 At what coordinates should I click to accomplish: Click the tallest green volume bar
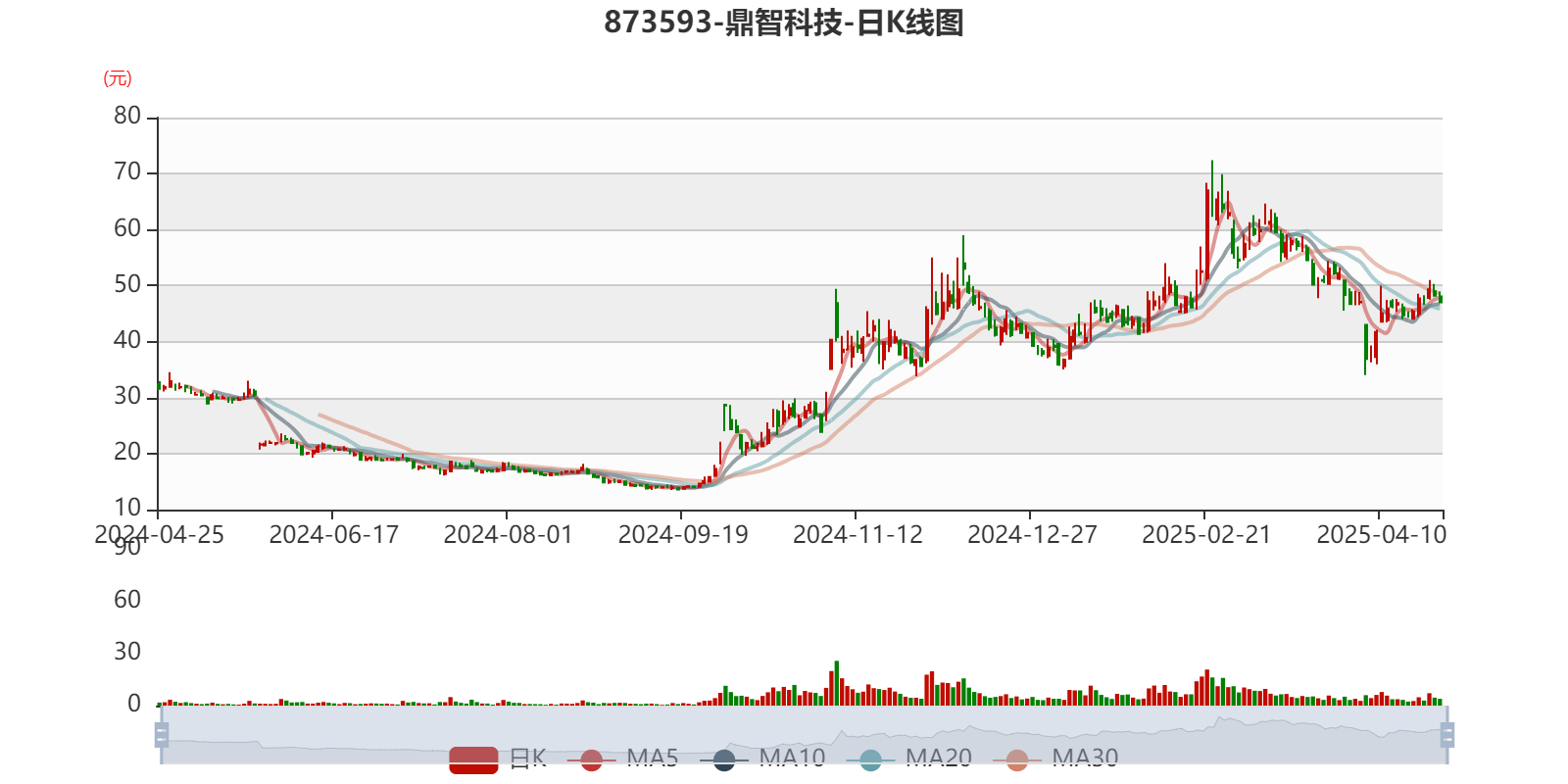(836, 682)
